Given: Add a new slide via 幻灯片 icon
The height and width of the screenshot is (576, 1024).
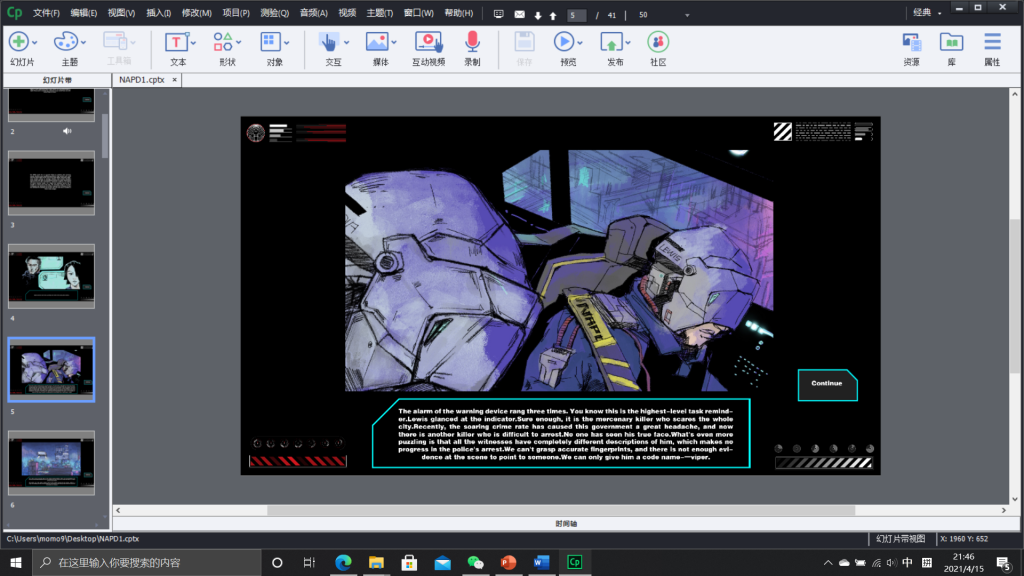Looking at the screenshot, I should pos(18,42).
